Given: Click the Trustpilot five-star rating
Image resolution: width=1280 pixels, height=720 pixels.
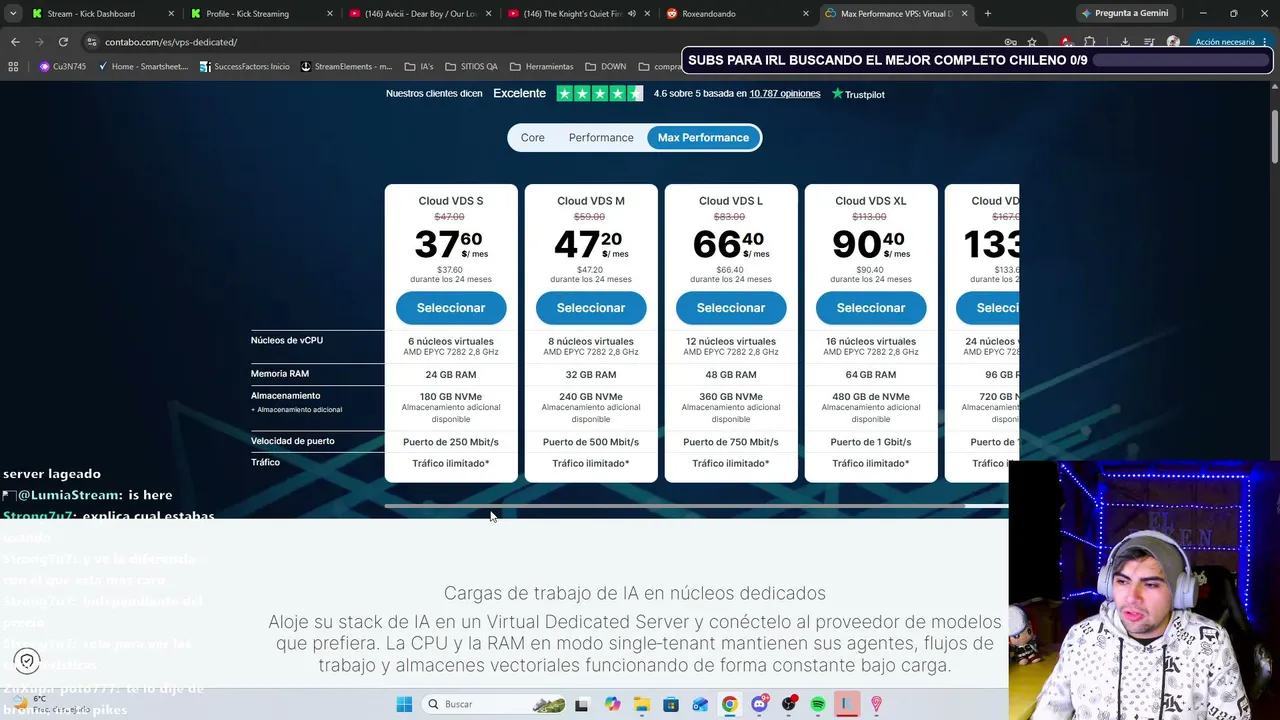Looking at the screenshot, I should [x=599, y=94].
